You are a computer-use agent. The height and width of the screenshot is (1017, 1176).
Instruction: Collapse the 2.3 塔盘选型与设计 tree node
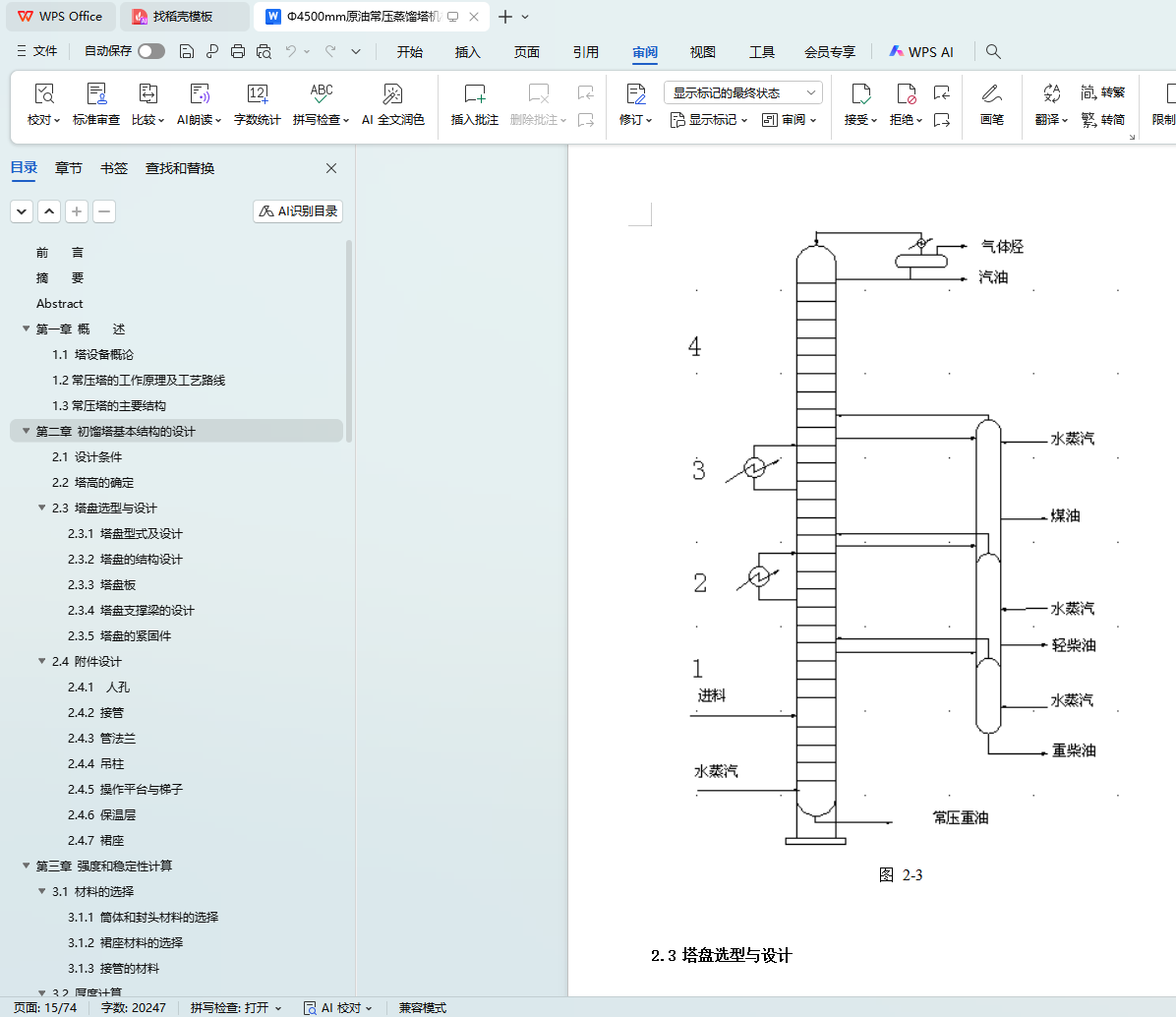(x=42, y=508)
